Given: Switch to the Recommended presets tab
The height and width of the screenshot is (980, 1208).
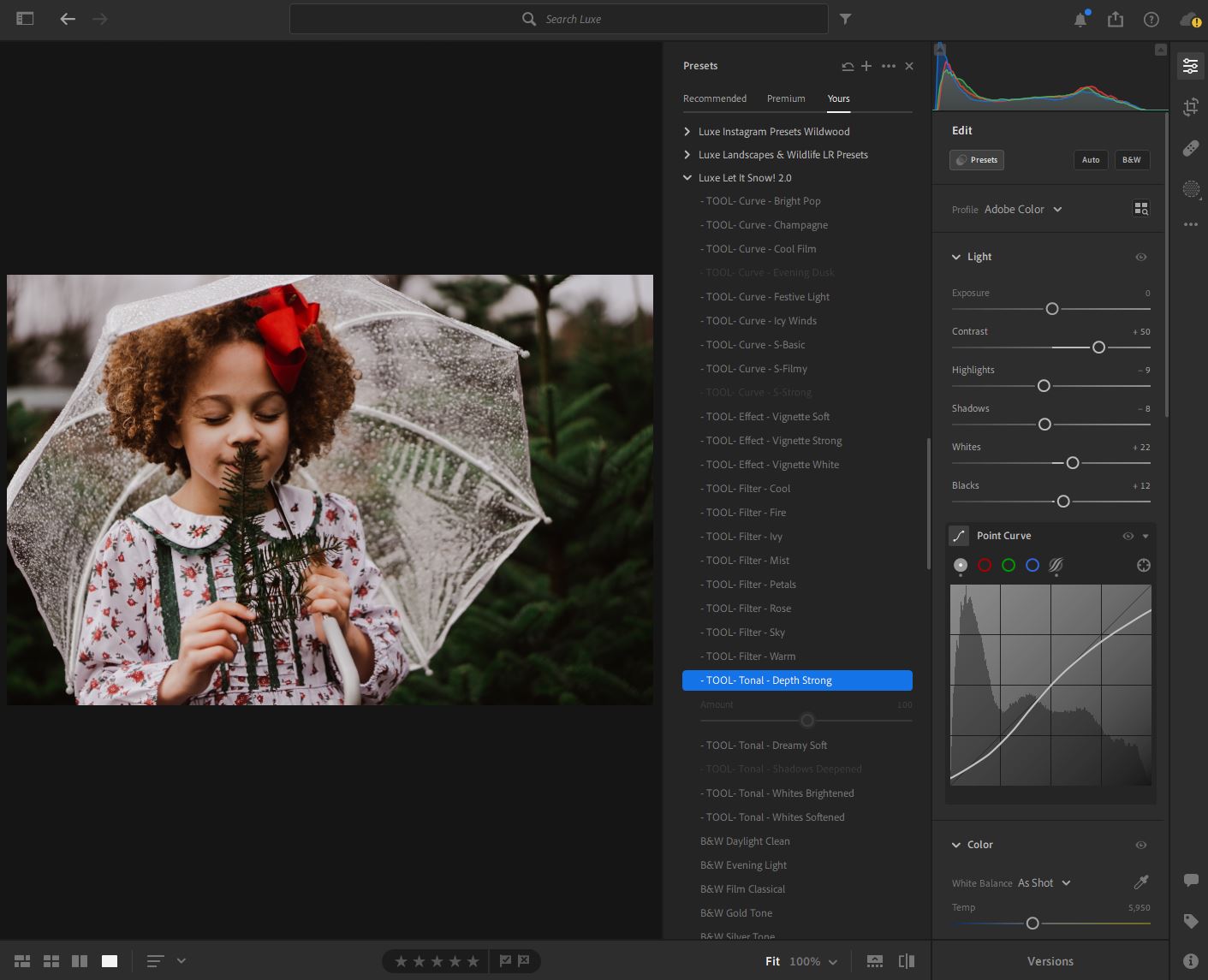Looking at the screenshot, I should (714, 98).
